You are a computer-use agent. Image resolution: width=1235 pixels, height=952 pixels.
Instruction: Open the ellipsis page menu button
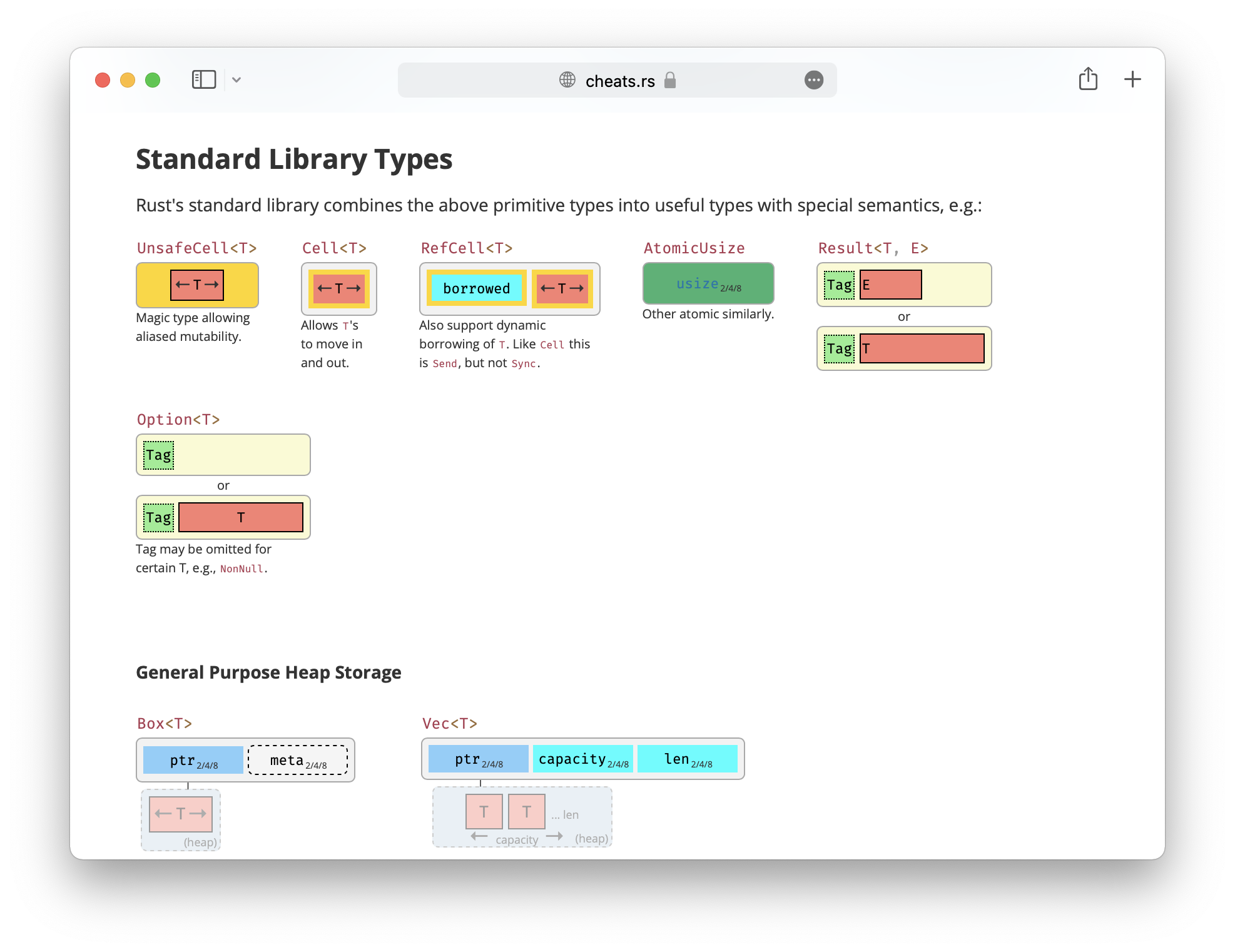813,80
